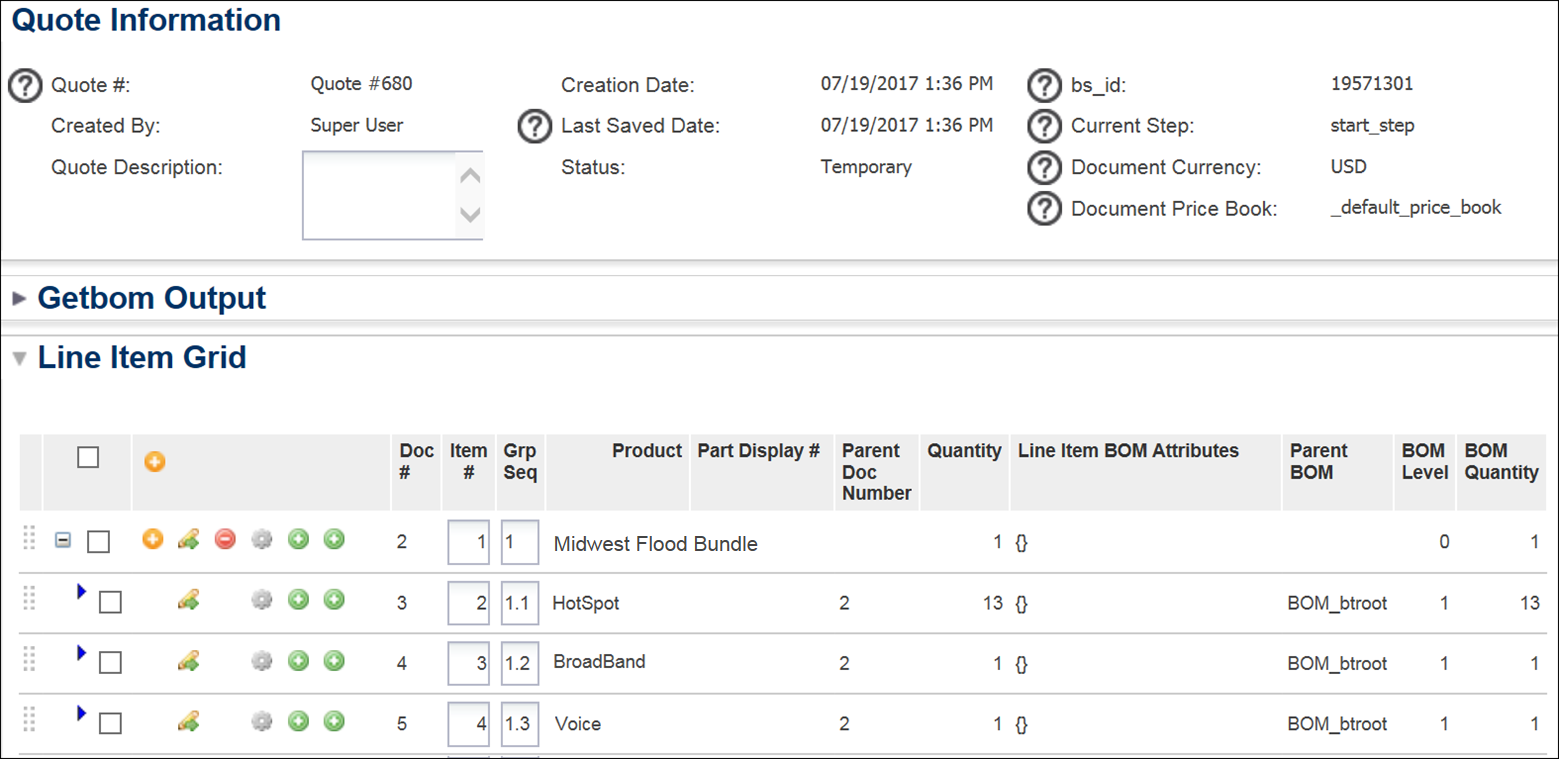Click the help icon next to Quote #
The height and width of the screenshot is (759, 1559).
[25, 86]
